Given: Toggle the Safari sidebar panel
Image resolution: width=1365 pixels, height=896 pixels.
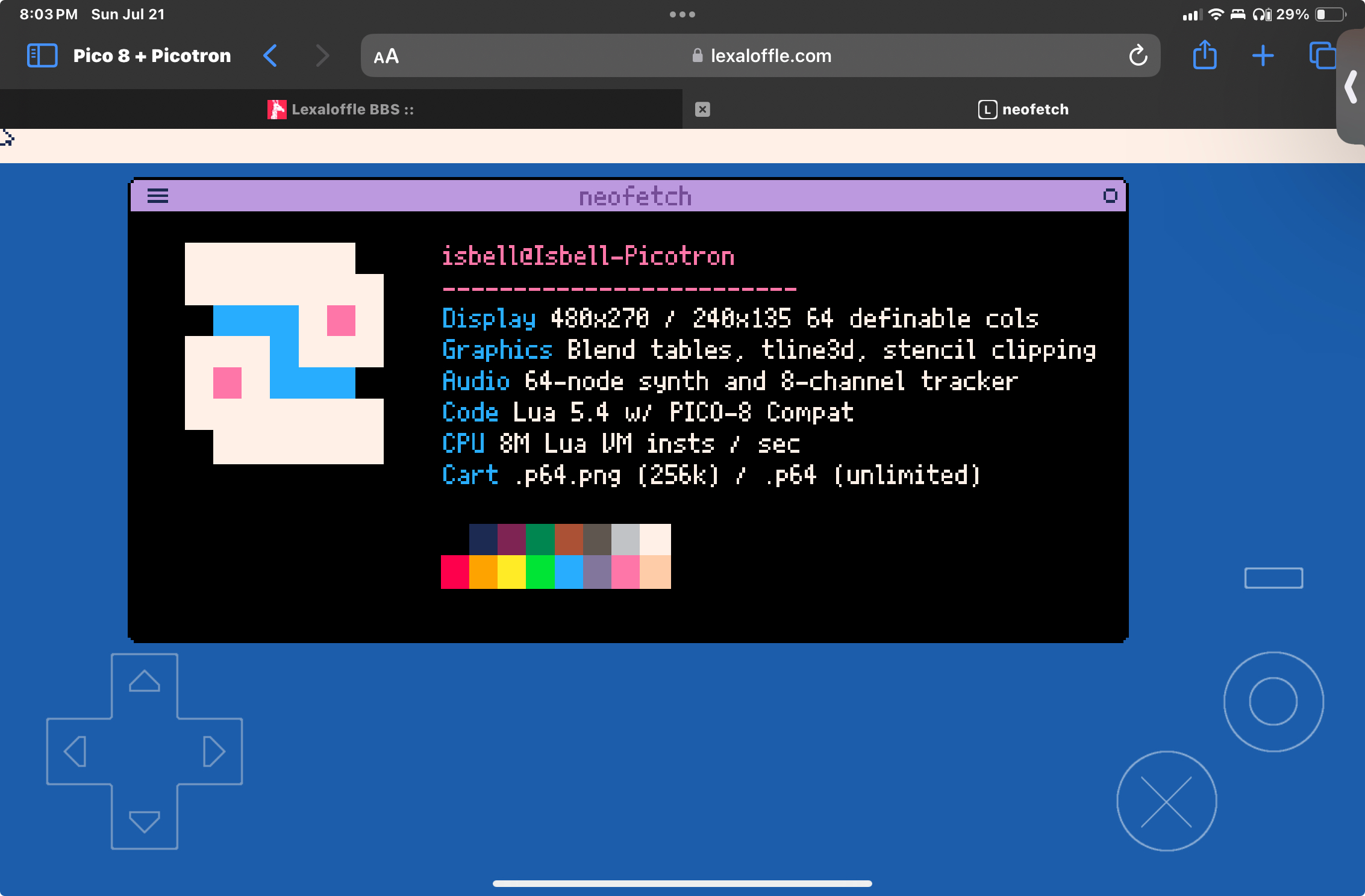Looking at the screenshot, I should coord(42,55).
